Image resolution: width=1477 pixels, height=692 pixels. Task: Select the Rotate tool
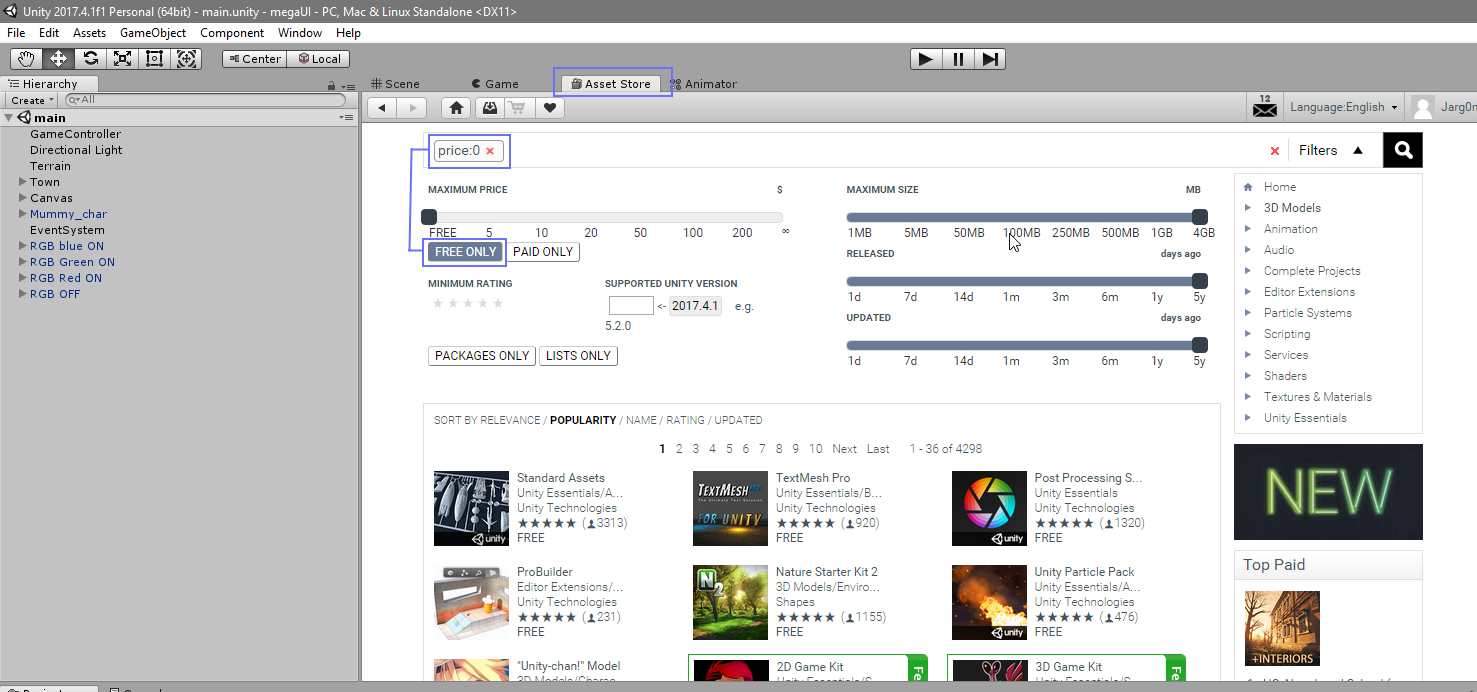(x=90, y=58)
